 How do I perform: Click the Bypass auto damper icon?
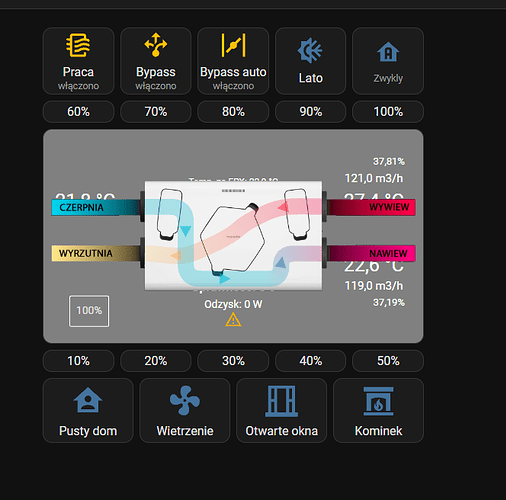click(233, 45)
